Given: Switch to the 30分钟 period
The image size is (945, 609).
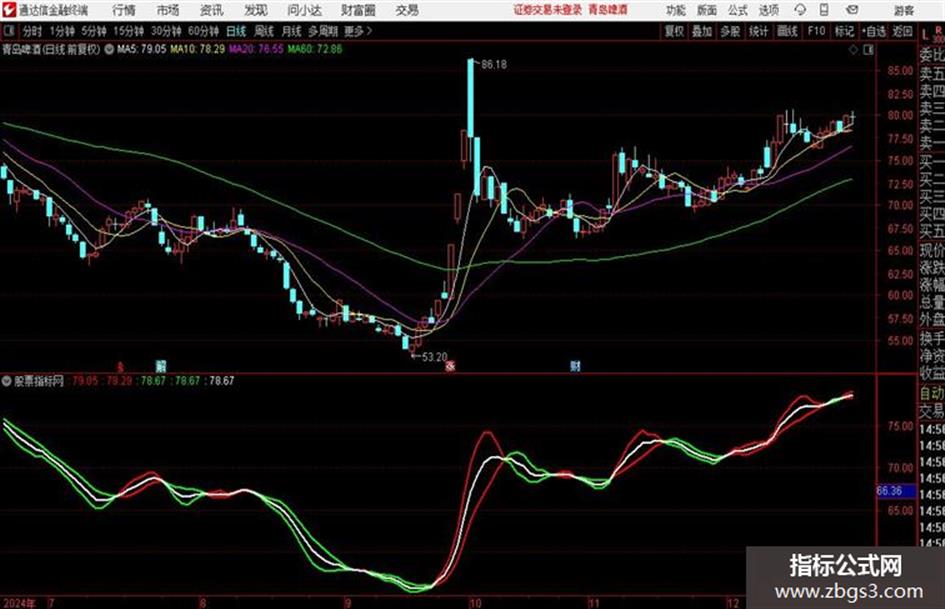Looking at the screenshot, I should coord(166,31).
